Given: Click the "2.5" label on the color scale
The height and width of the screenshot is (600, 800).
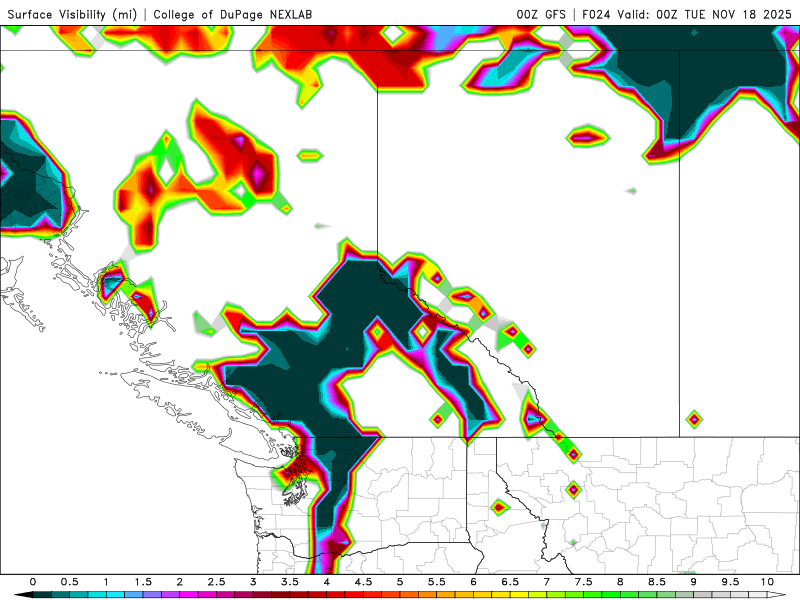Looking at the screenshot, I should [x=216, y=582].
